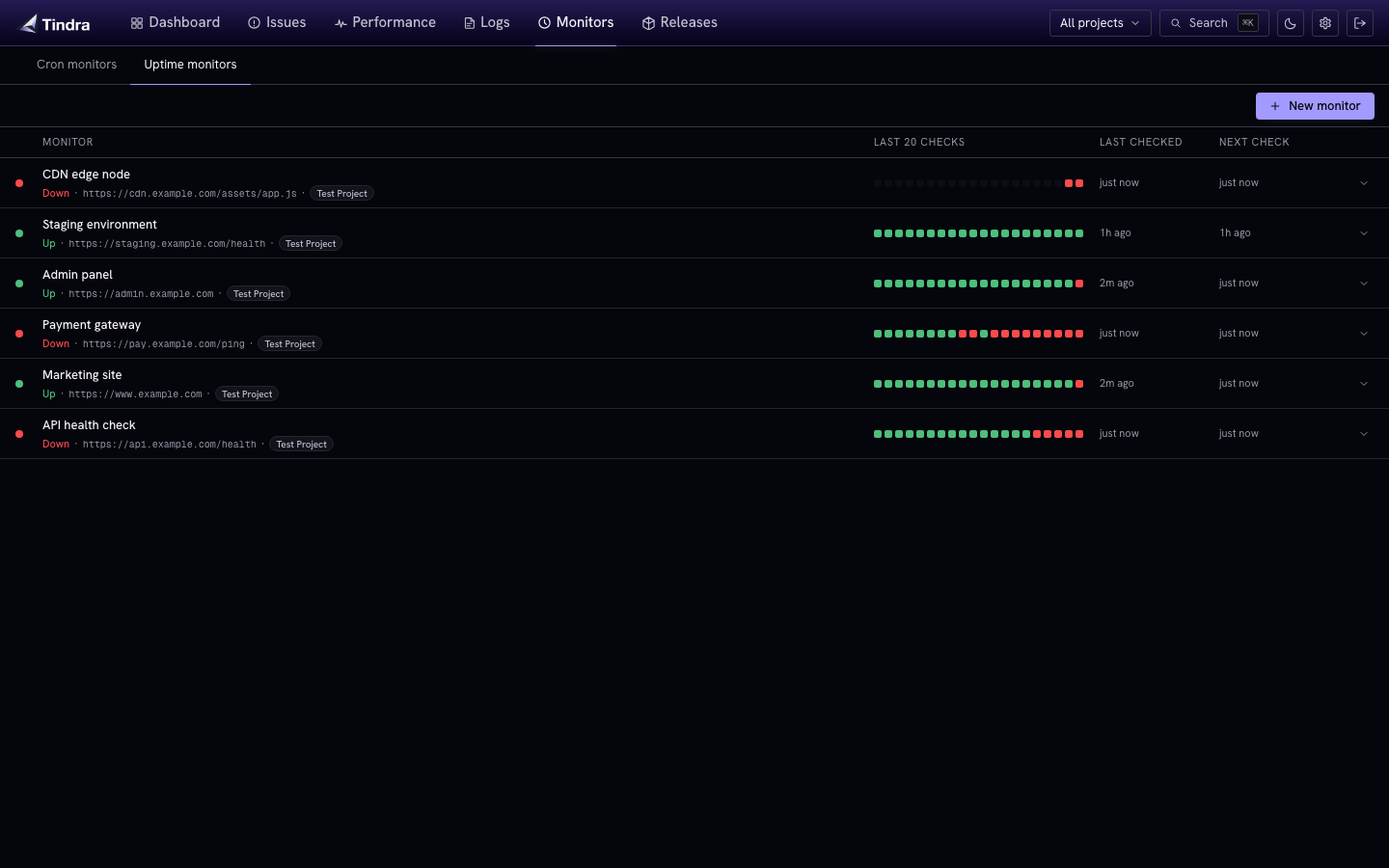The image size is (1389, 868).
Task: Open the Logs page
Action: [x=486, y=22]
